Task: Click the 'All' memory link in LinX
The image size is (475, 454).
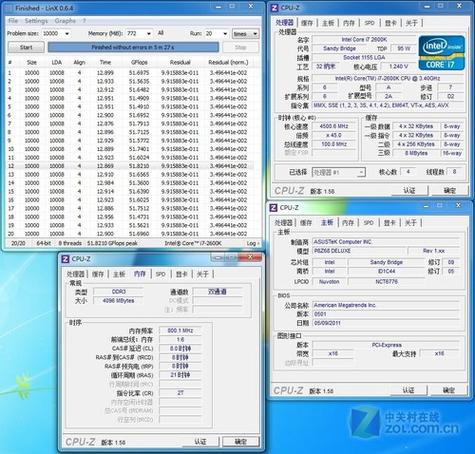Action: 161,33
